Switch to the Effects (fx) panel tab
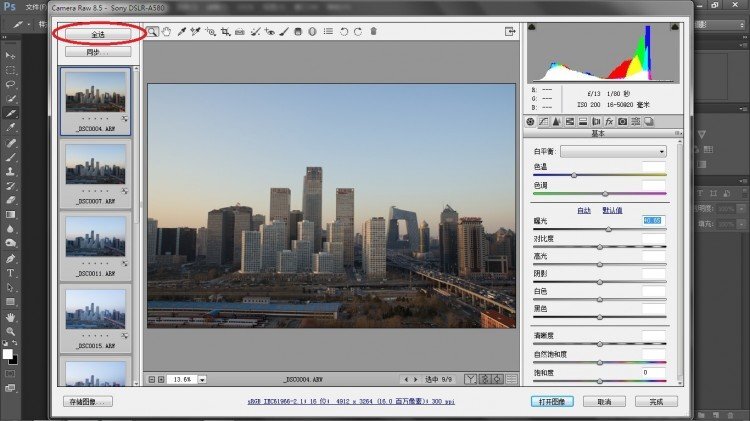Image resolution: width=750 pixels, height=421 pixels. point(609,121)
